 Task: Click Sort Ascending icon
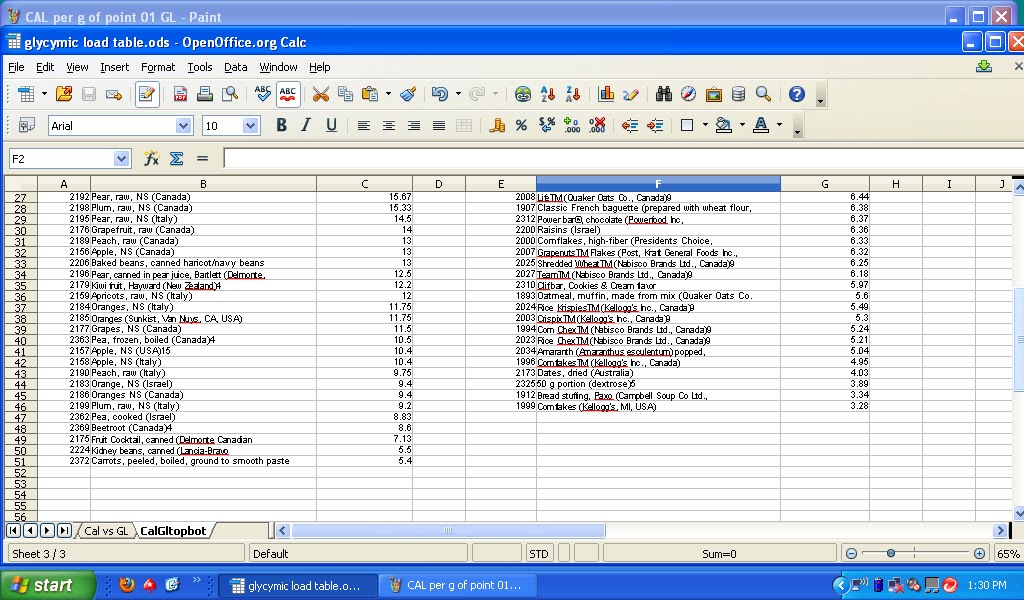point(548,94)
